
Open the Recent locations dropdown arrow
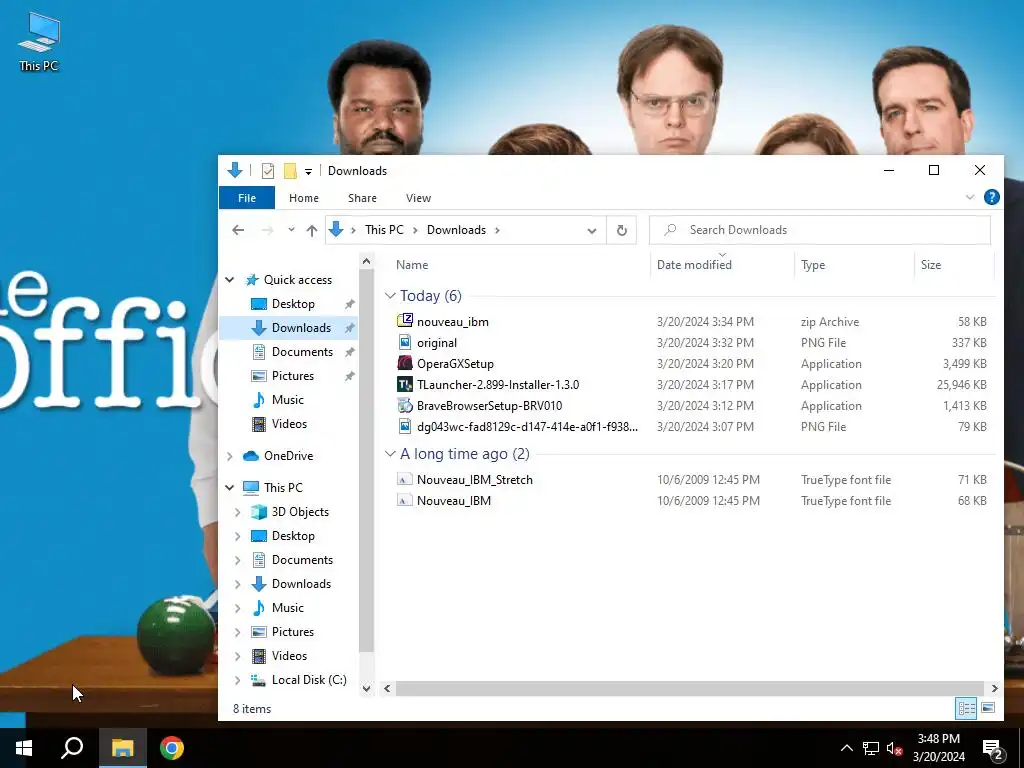click(x=291, y=230)
